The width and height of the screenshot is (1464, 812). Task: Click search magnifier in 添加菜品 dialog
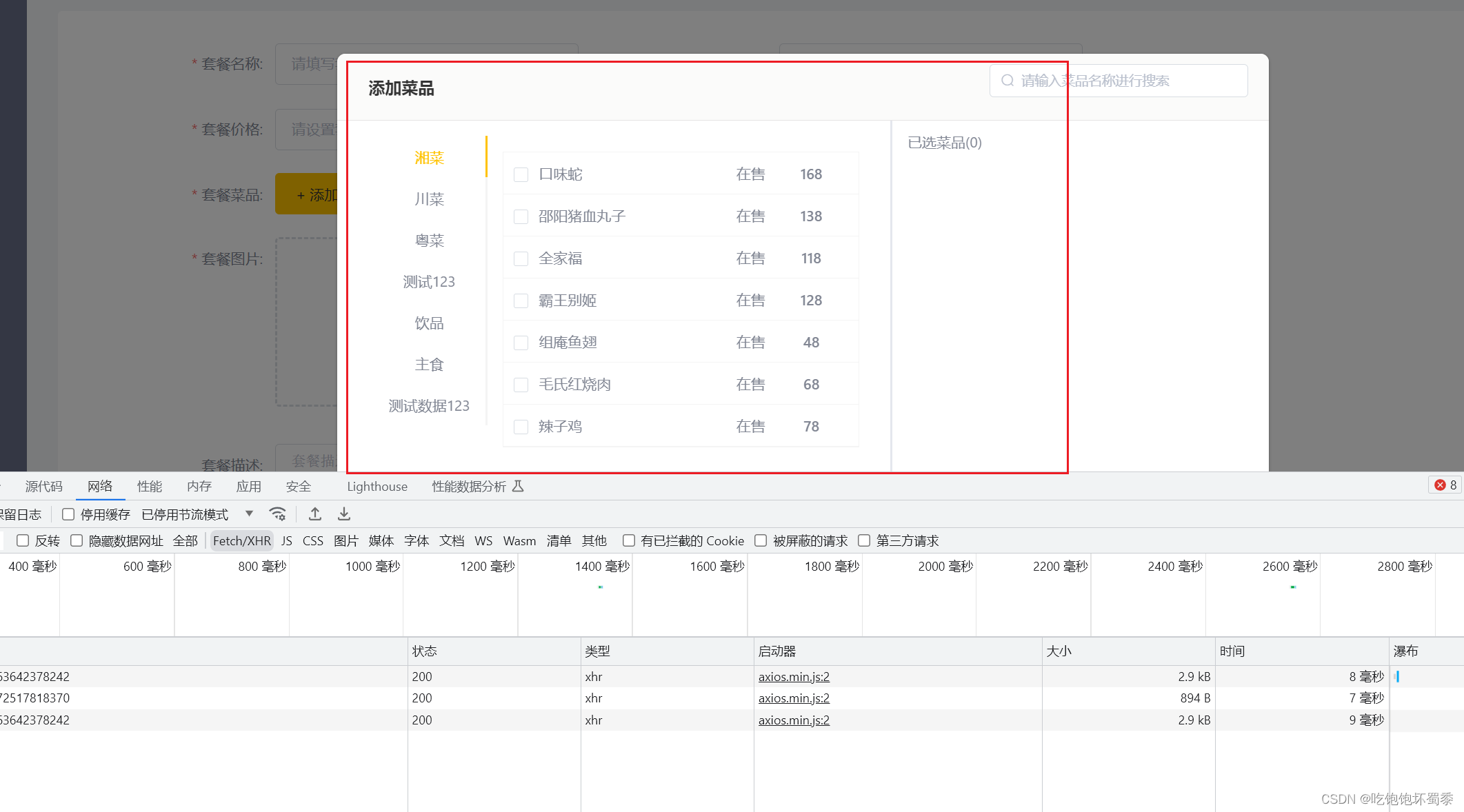(x=1007, y=80)
